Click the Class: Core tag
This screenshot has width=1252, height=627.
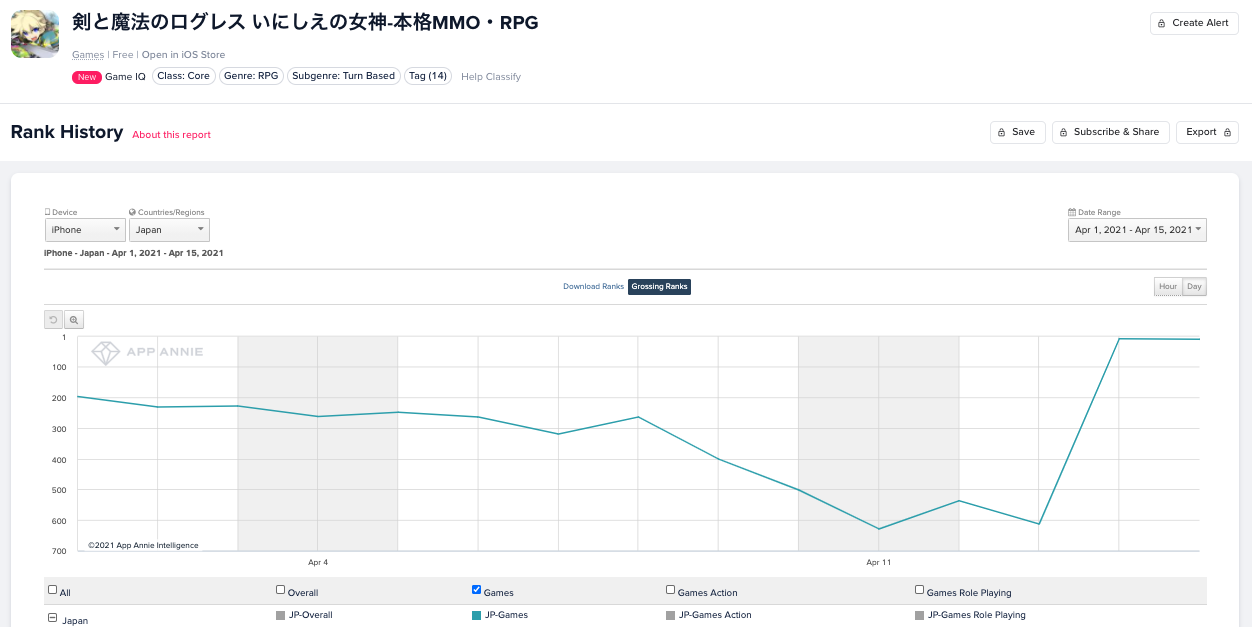(x=184, y=76)
